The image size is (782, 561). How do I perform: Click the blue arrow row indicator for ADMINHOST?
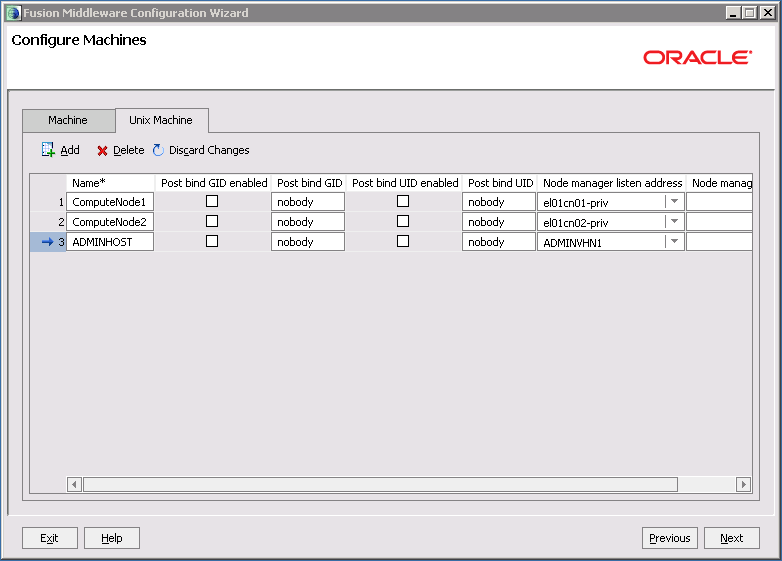(x=47, y=242)
